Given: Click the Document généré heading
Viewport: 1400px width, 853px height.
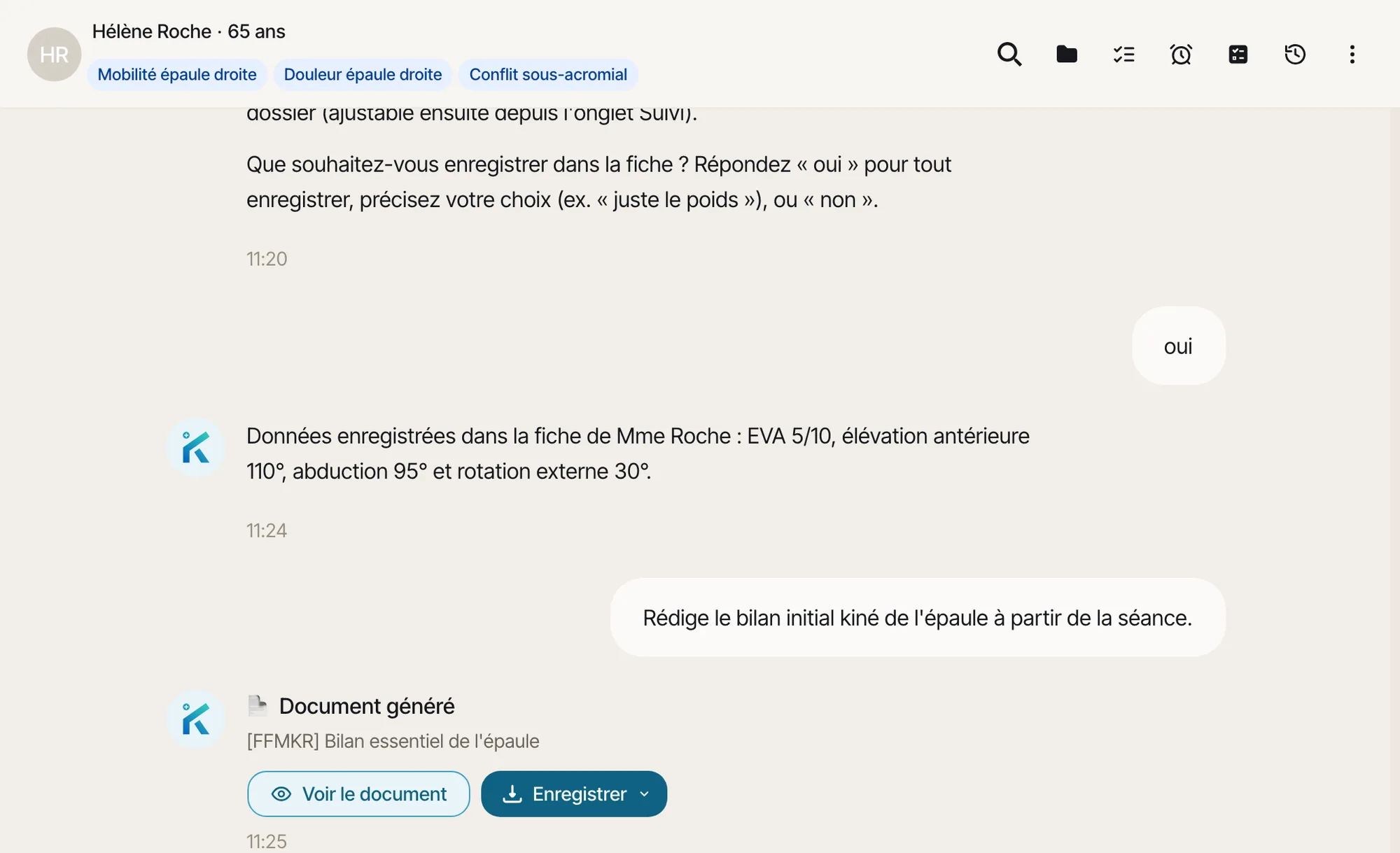Looking at the screenshot, I should (367, 706).
